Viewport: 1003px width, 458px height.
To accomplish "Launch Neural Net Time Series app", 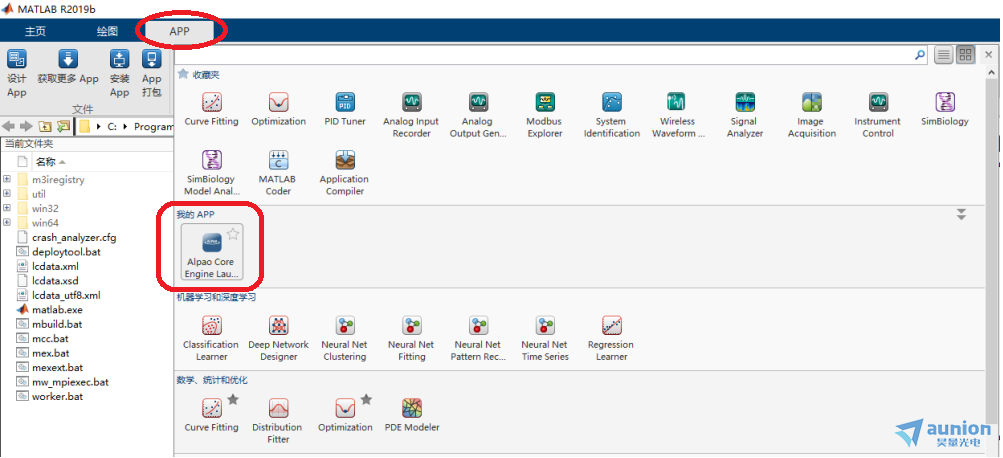I will click(x=544, y=338).
